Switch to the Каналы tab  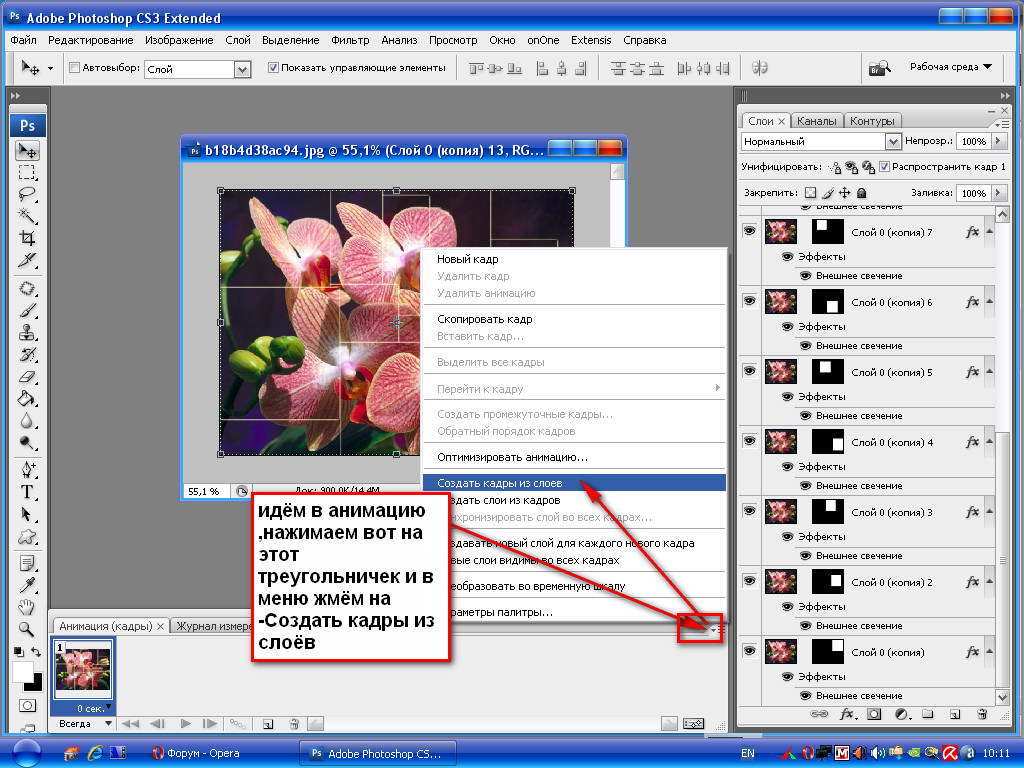(x=816, y=121)
